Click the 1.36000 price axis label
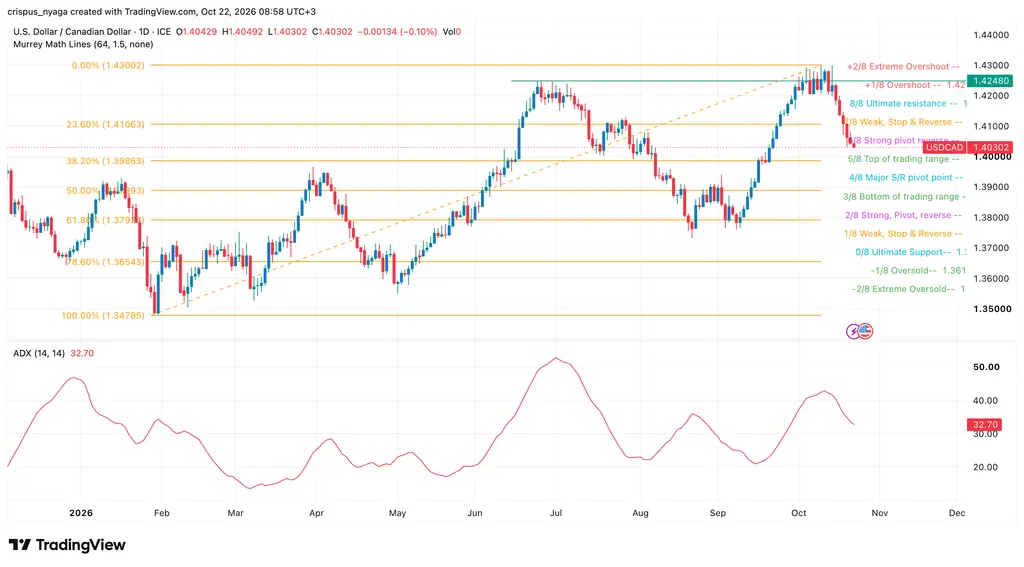 coord(991,278)
